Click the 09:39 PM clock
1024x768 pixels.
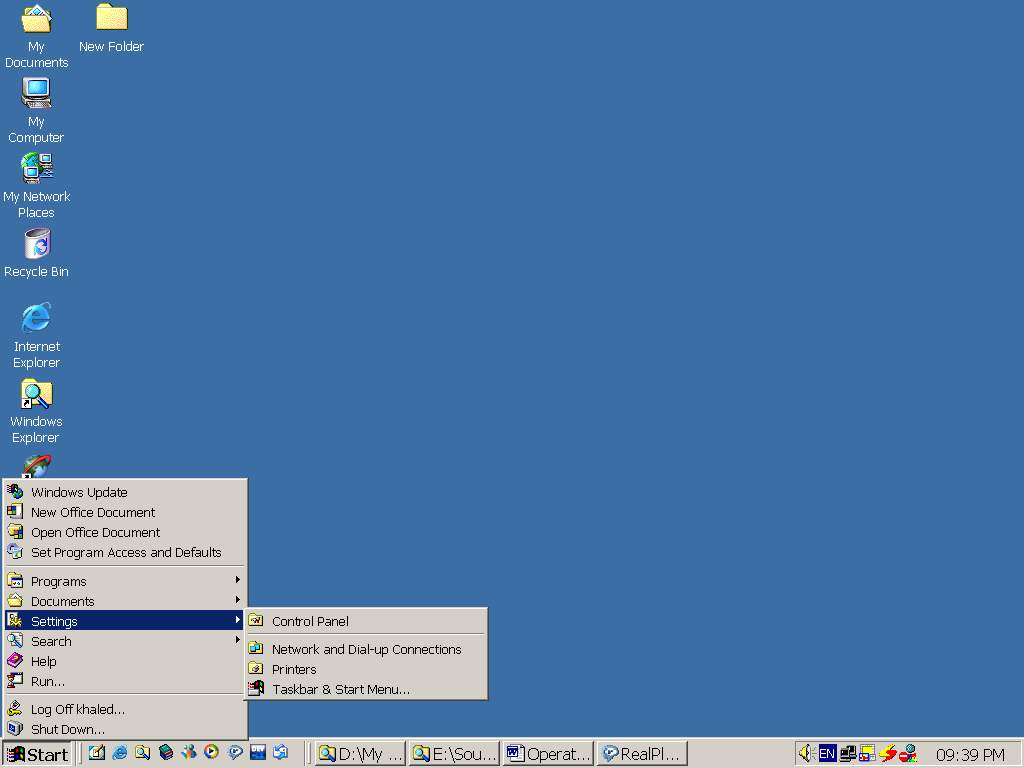click(x=970, y=755)
